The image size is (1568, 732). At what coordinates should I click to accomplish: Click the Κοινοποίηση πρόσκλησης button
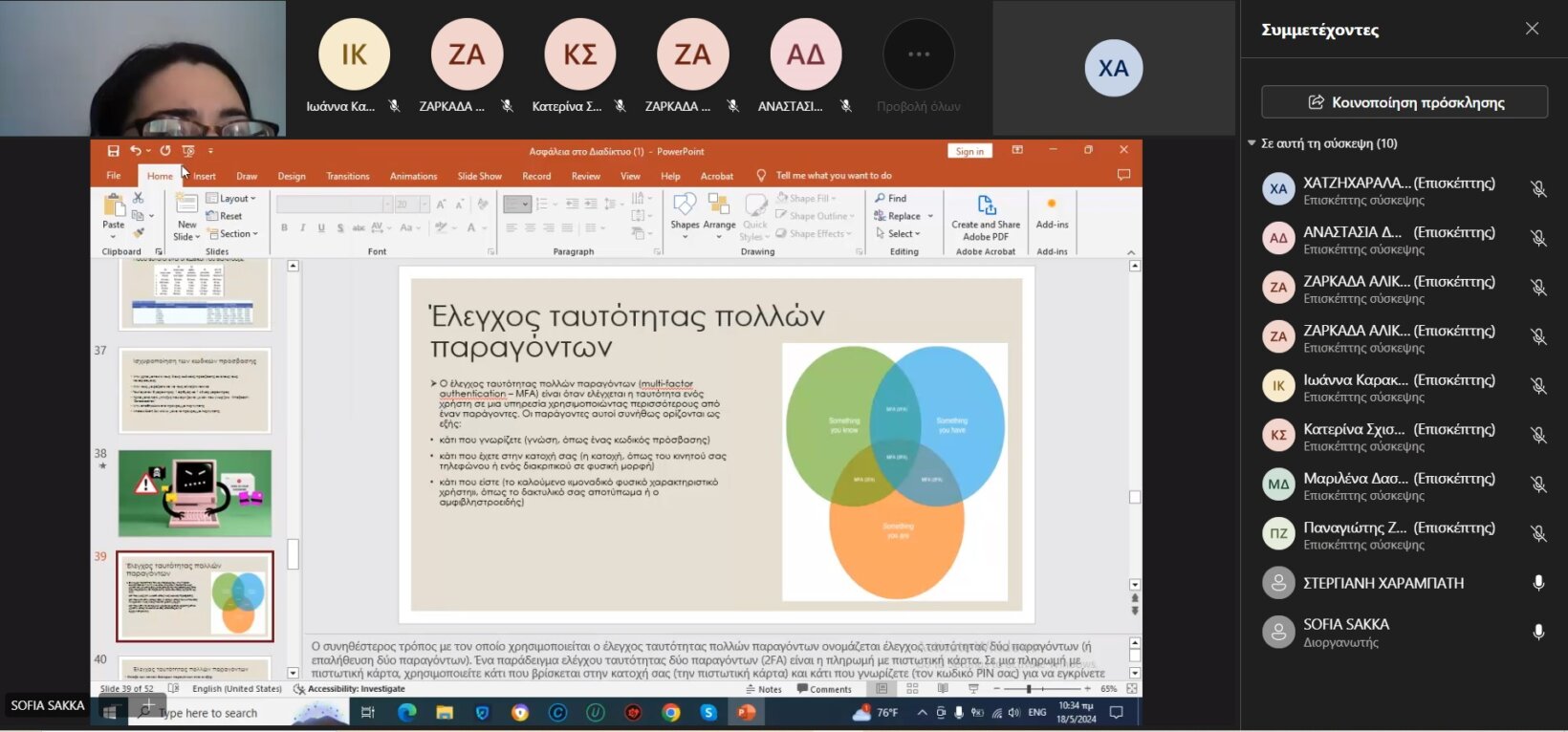1404,102
